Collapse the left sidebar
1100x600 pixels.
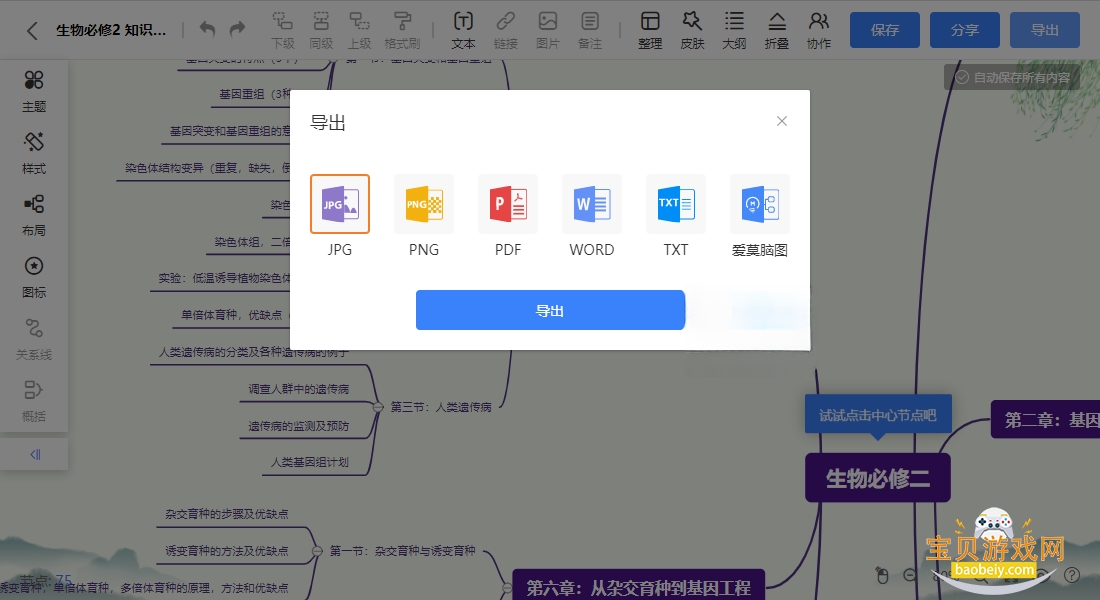click(34, 454)
